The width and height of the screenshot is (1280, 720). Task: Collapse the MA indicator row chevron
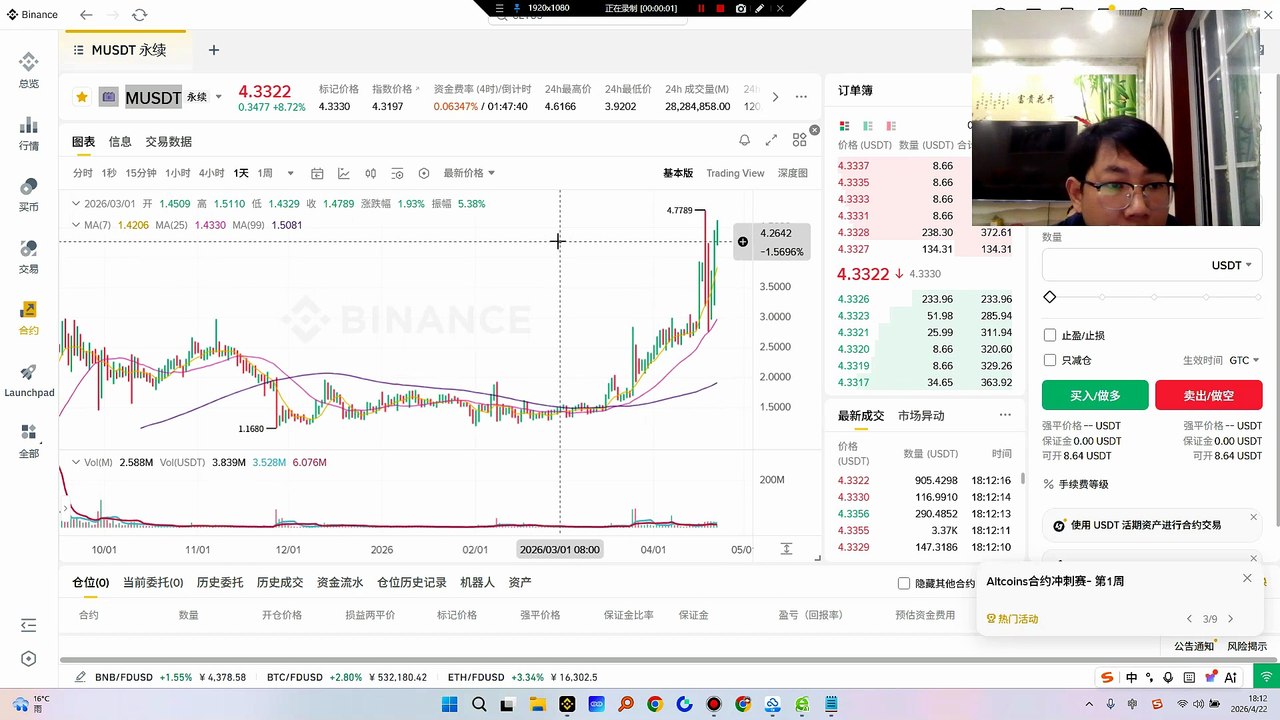coord(76,225)
